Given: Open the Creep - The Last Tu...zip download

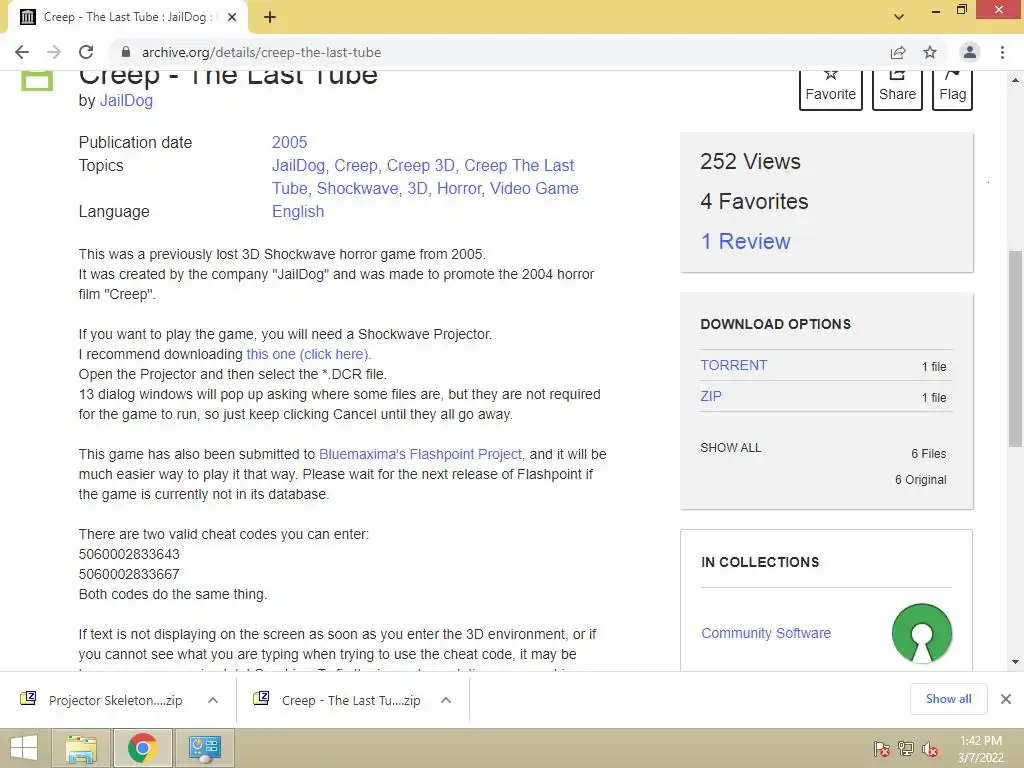Looking at the screenshot, I should coord(338,700).
